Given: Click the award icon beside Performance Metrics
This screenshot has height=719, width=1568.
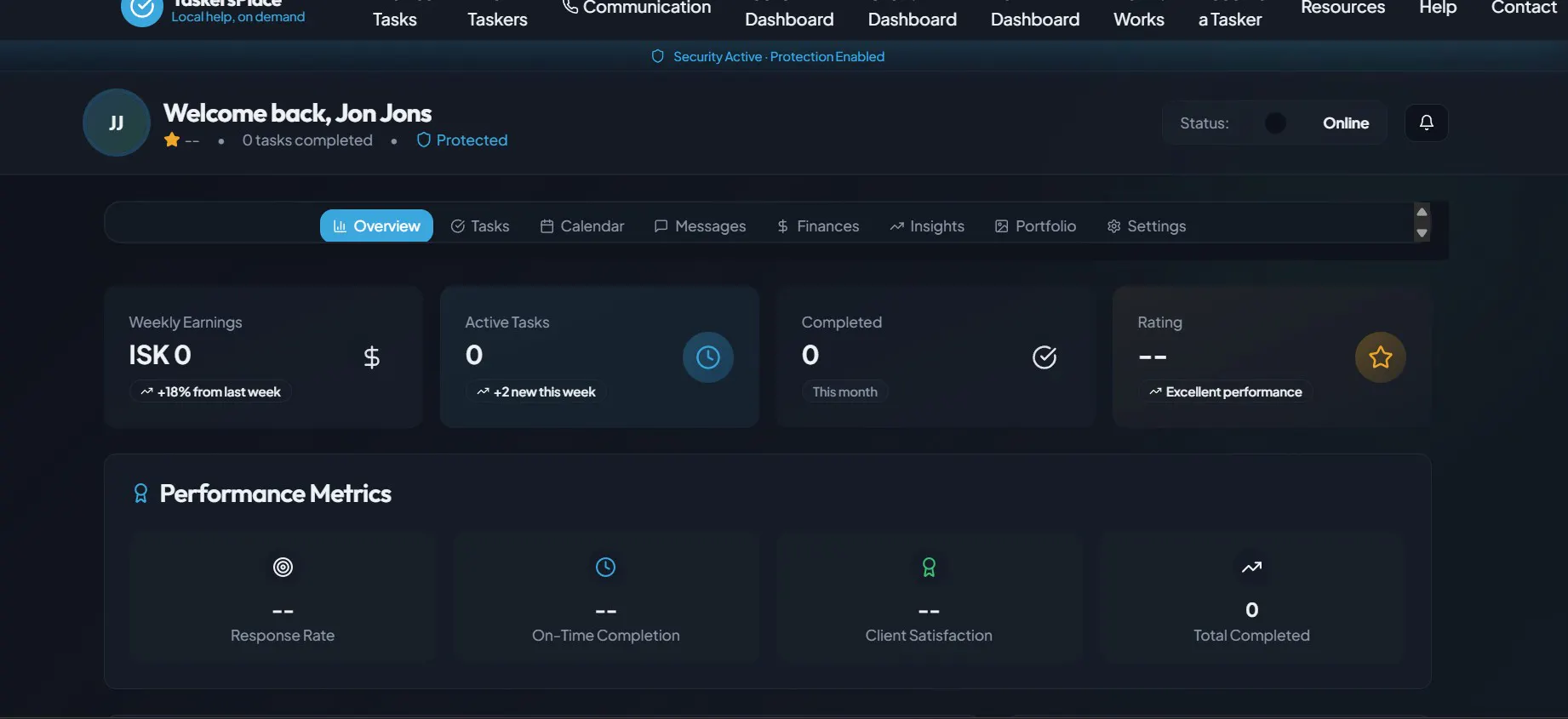Looking at the screenshot, I should click(141, 494).
